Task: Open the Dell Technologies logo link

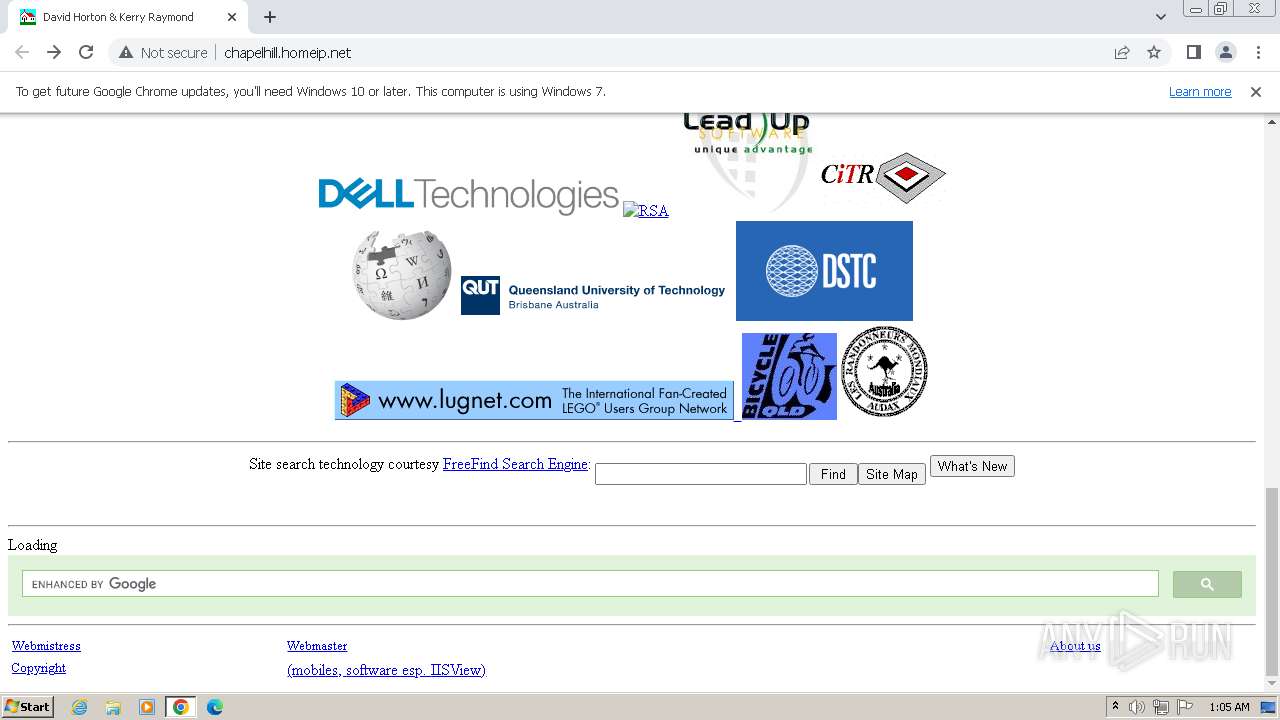Action: [468, 196]
